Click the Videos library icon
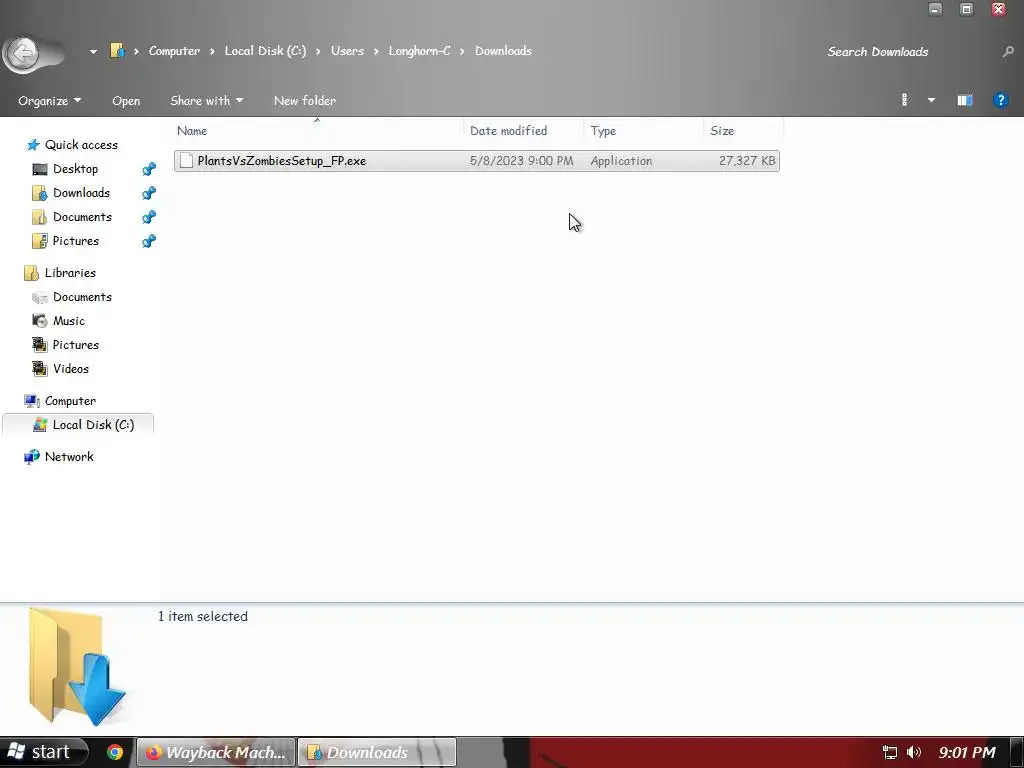The height and width of the screenshot is (768, 1024). tap(40, 369)
